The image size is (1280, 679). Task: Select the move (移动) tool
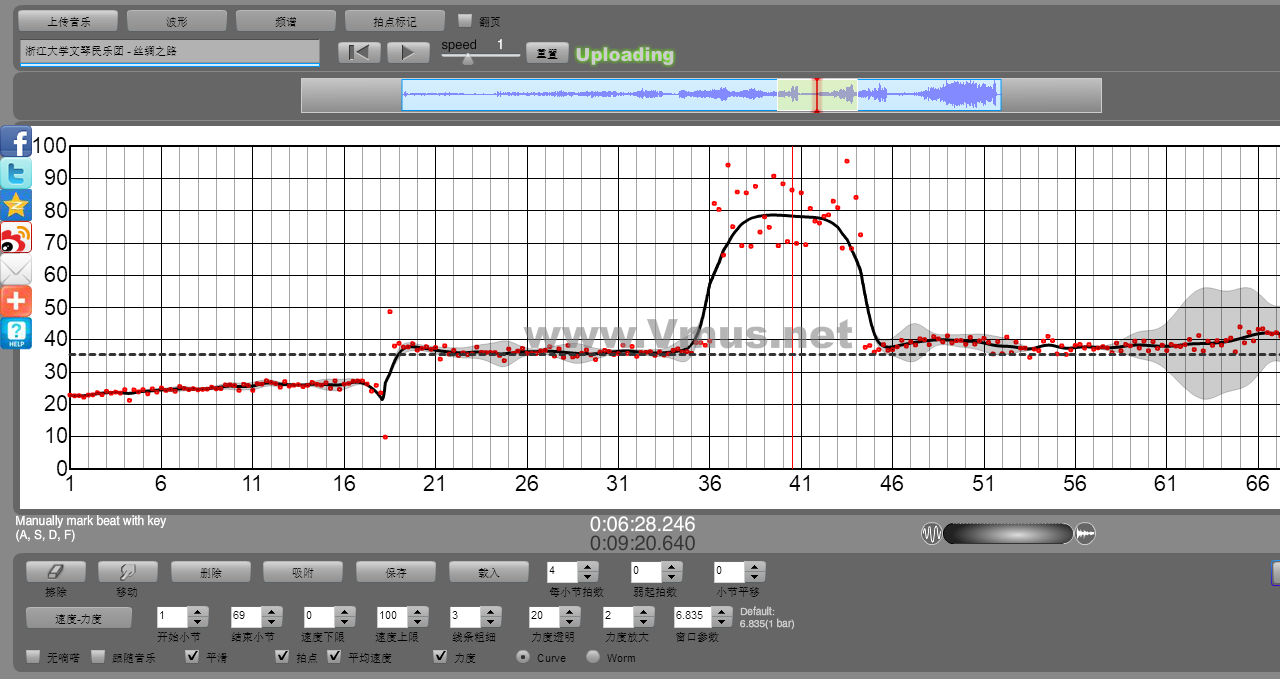click(x=127, y=572)
